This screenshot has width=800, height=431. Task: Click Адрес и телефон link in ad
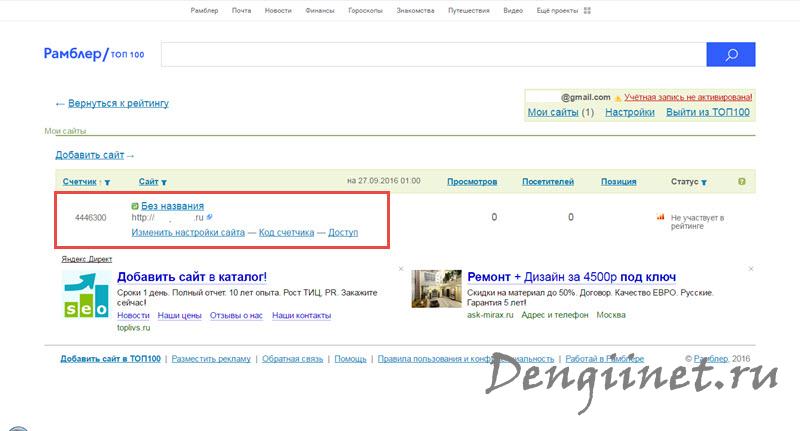[x=555, y=315]
